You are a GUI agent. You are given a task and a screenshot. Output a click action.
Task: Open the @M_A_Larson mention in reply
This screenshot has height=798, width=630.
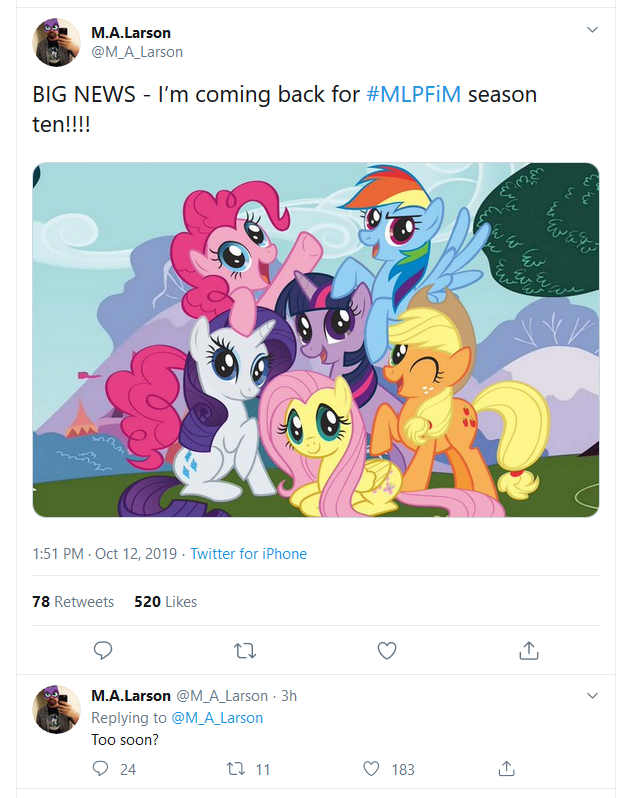[217, 718]
